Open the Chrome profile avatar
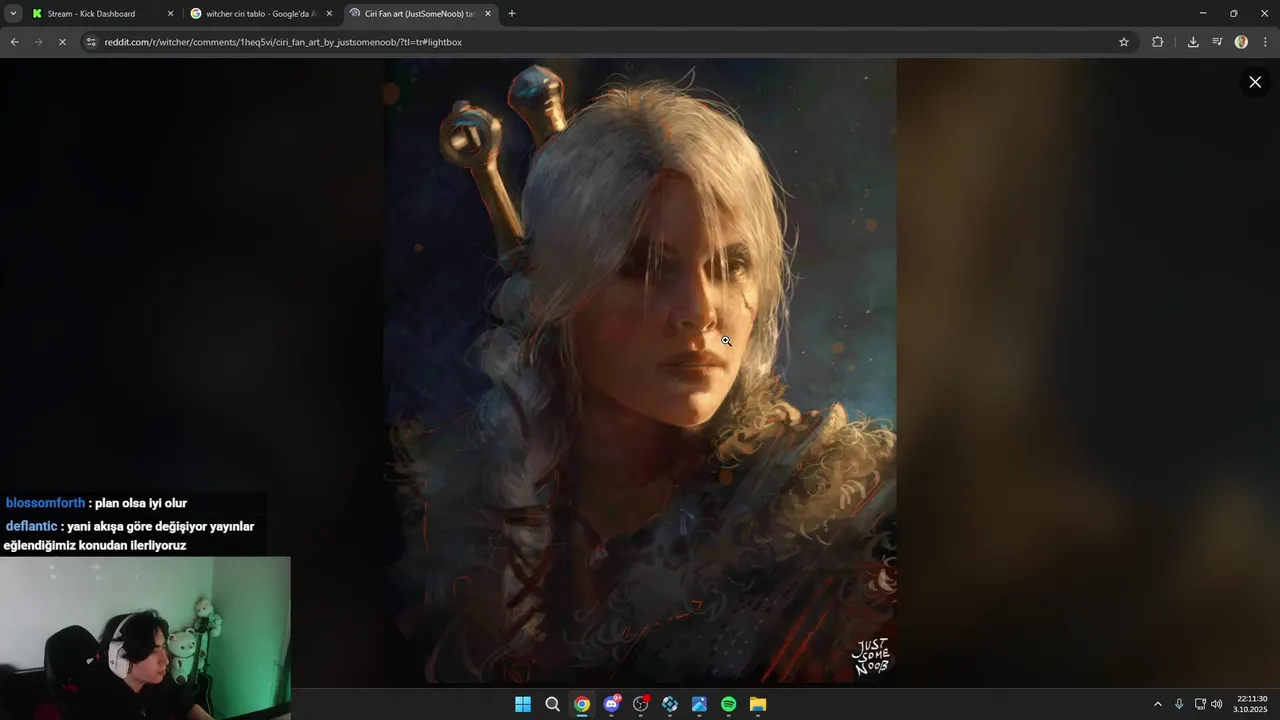 (1241, 42)
